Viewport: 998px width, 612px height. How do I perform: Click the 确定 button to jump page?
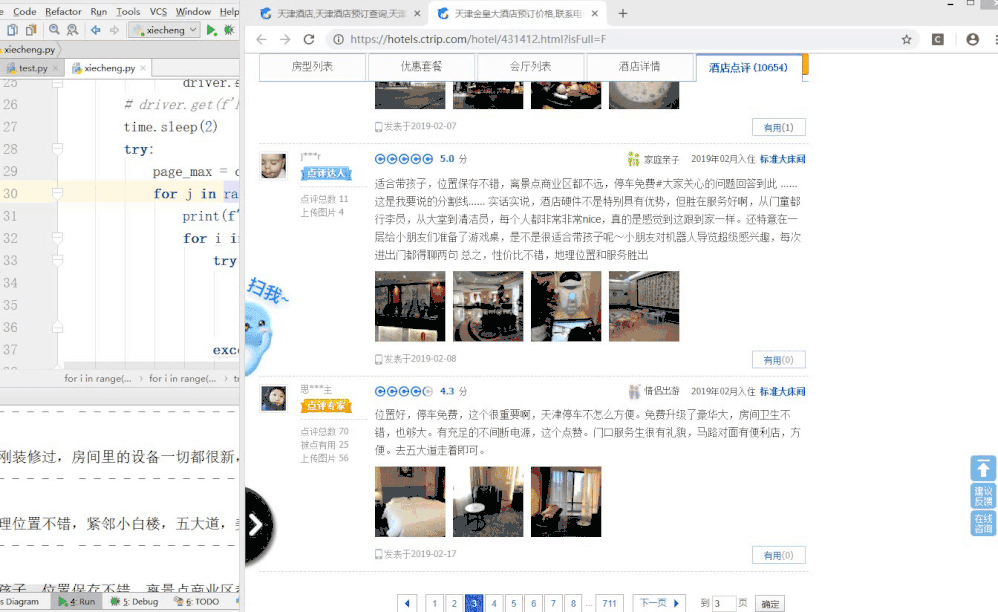(x=770, y=604)
